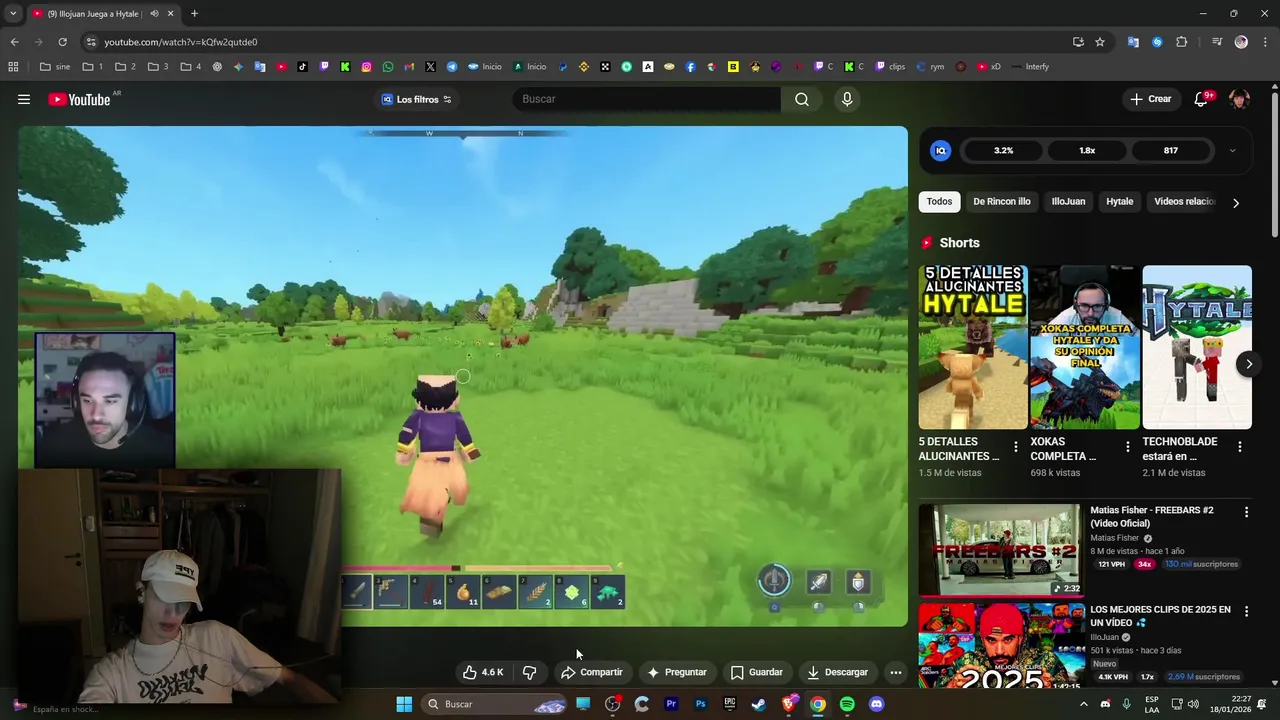Image resolution: width=1280 pixels, height=720 pixels.
Task: Open the X bookmark in bookmarks bar
Action: tap(430, 67)
